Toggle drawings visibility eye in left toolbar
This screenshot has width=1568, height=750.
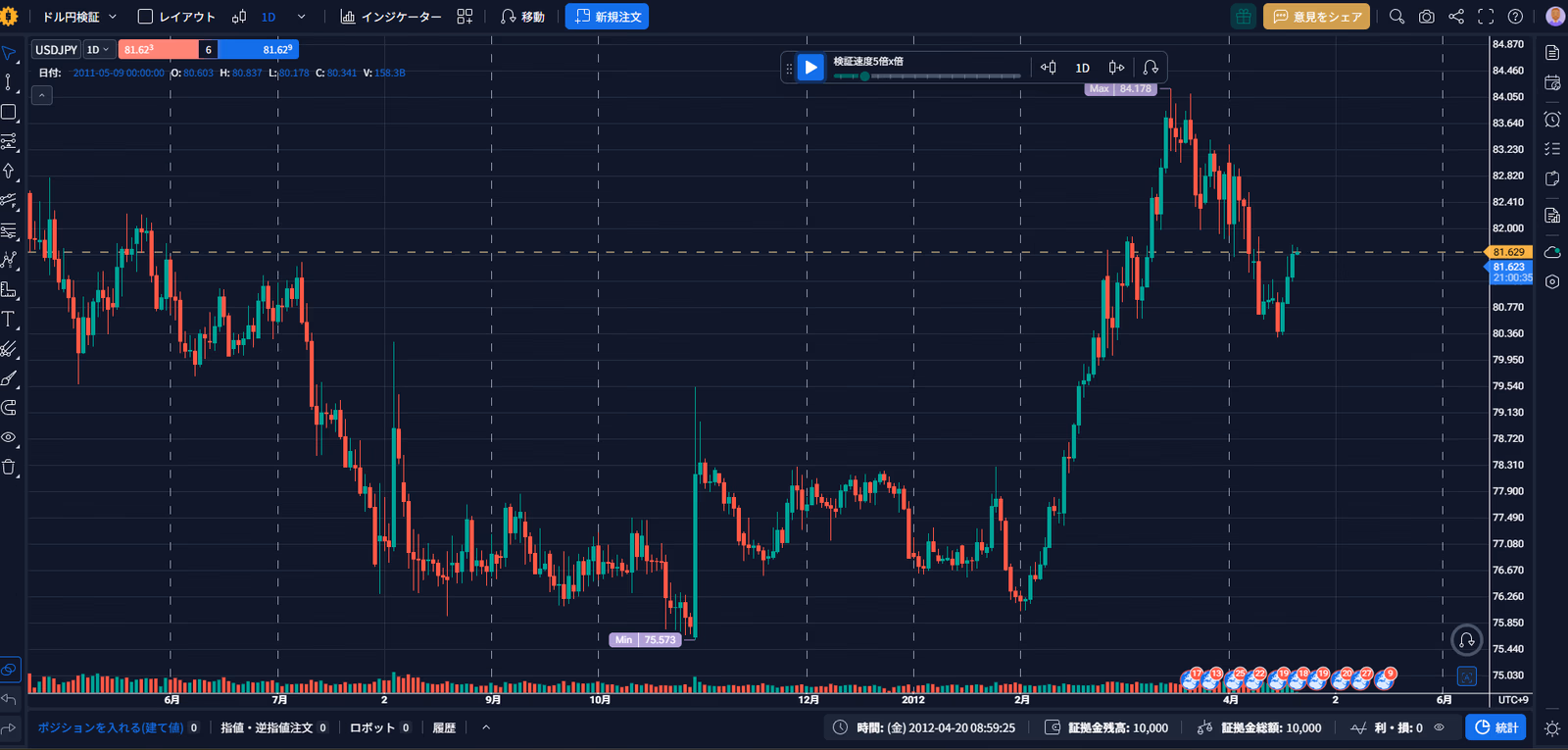click(9, 437)
